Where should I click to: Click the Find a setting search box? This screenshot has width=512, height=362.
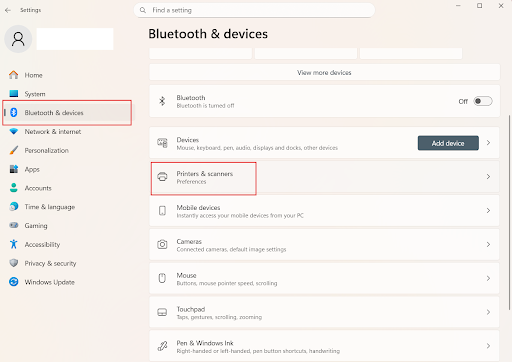click(254, 10)
